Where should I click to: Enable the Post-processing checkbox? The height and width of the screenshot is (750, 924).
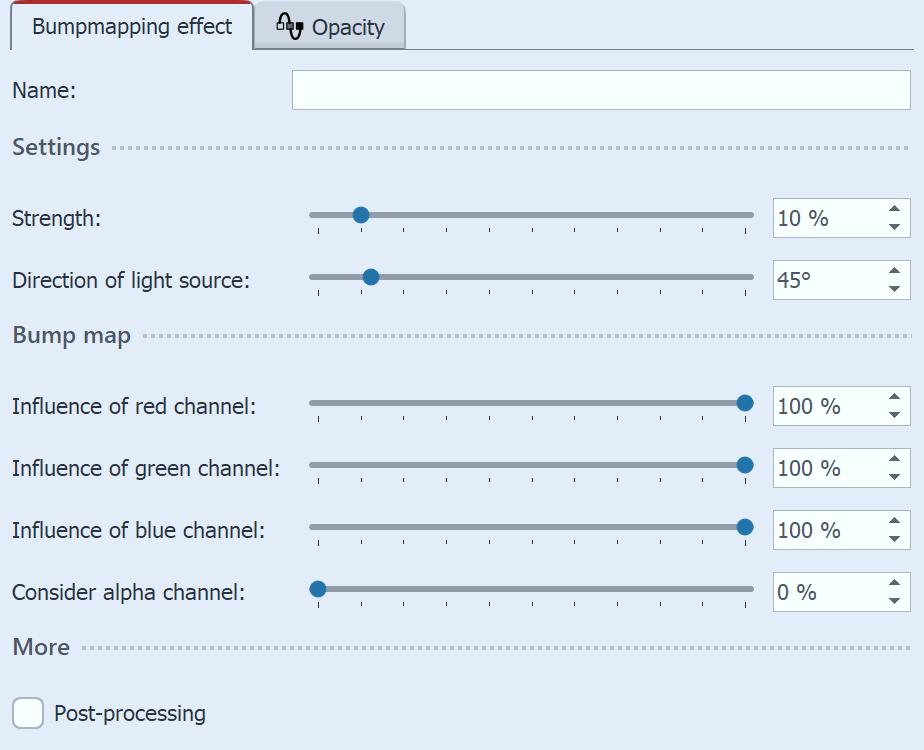click(x=27, y=713)
